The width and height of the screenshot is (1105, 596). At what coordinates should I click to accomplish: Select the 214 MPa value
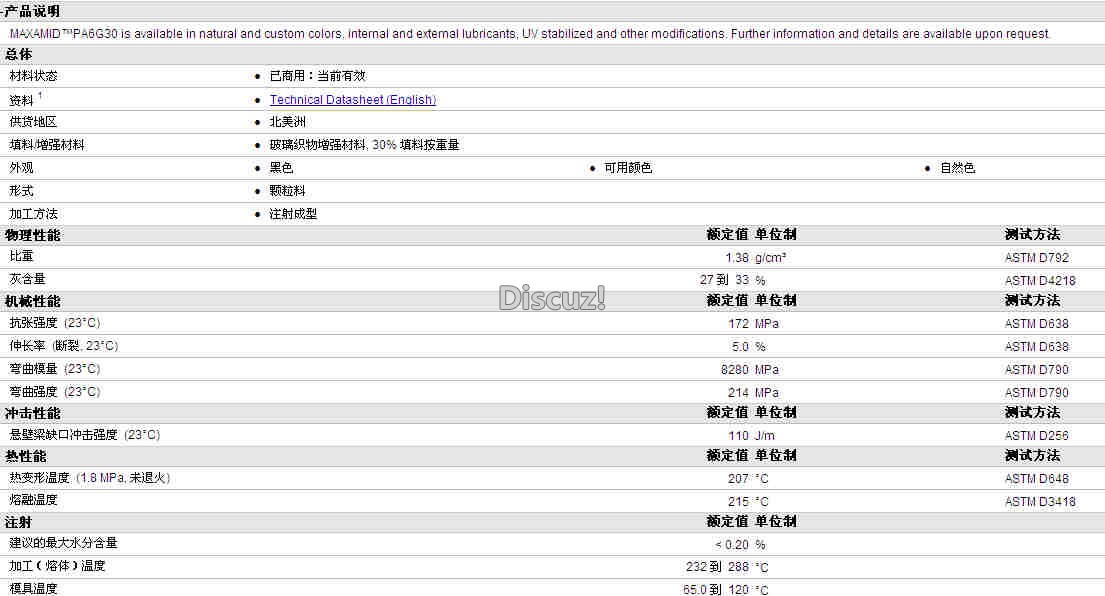(x=753, y=392)
